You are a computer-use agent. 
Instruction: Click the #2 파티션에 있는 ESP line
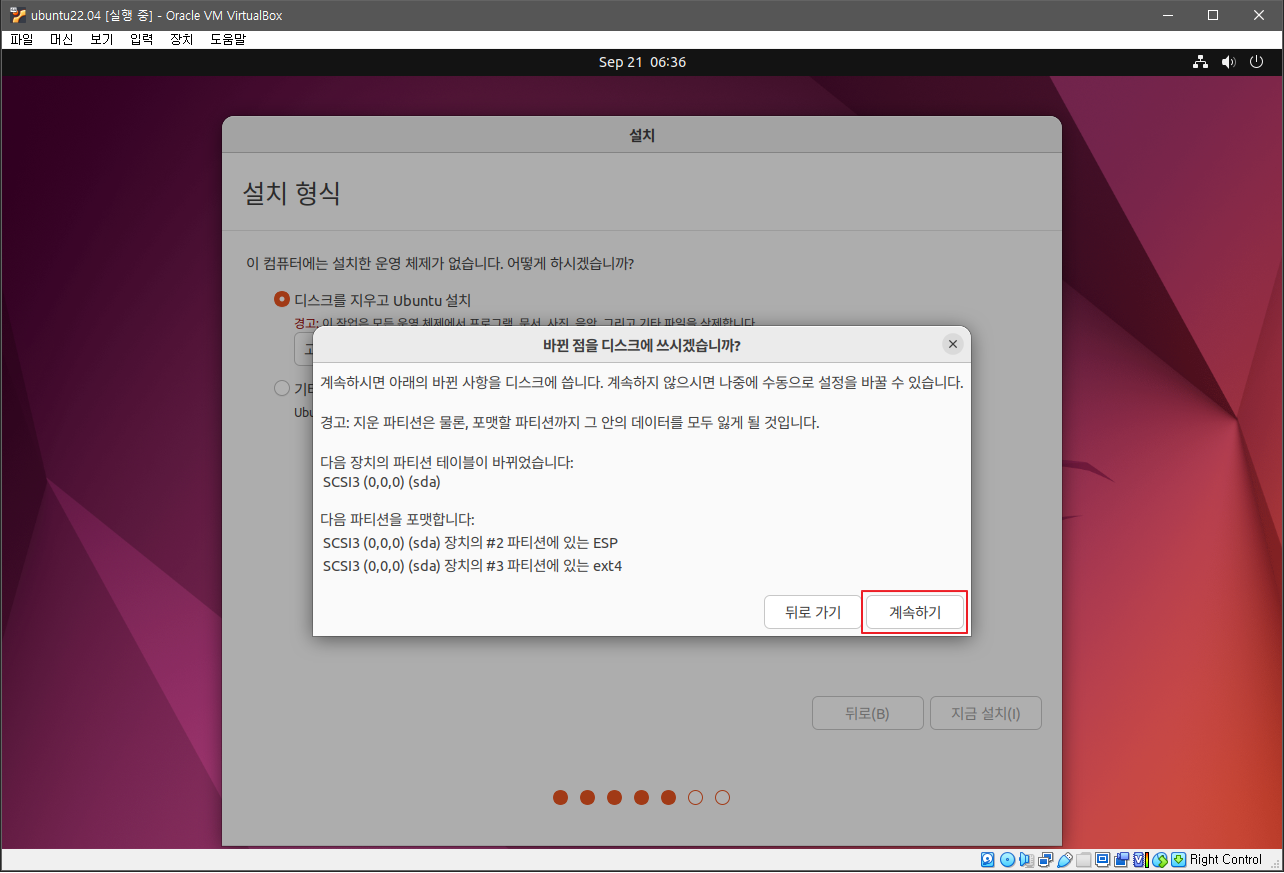pyautogui.click(x=471, y=543)
